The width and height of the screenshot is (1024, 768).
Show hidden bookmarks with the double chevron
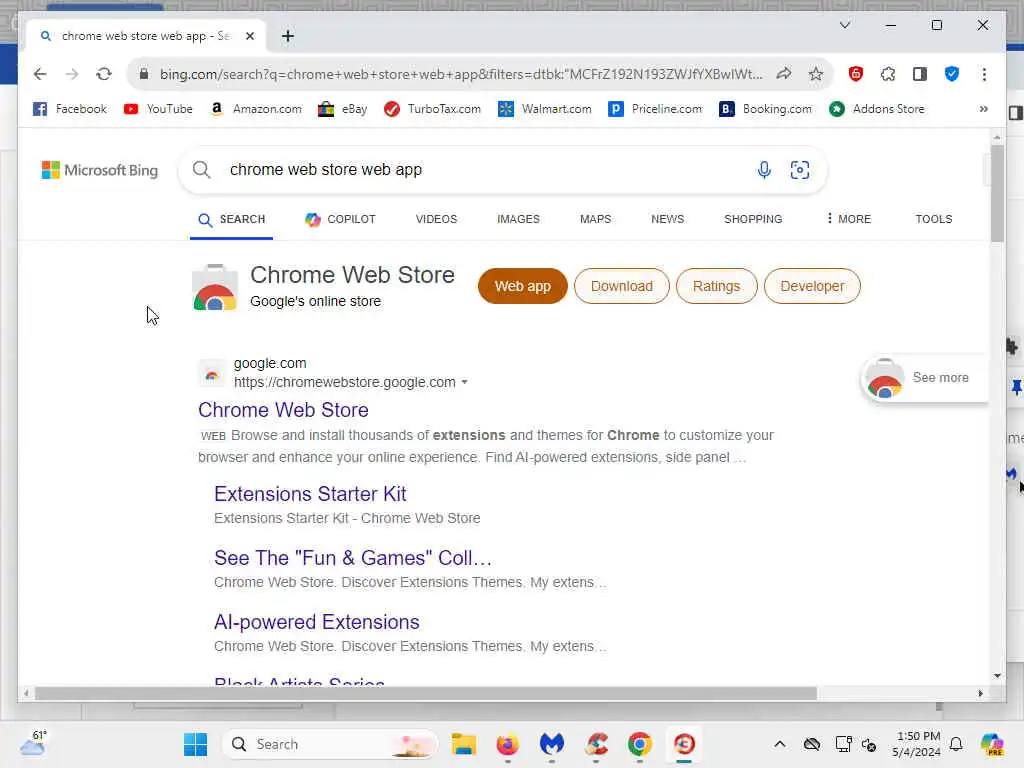984,109
